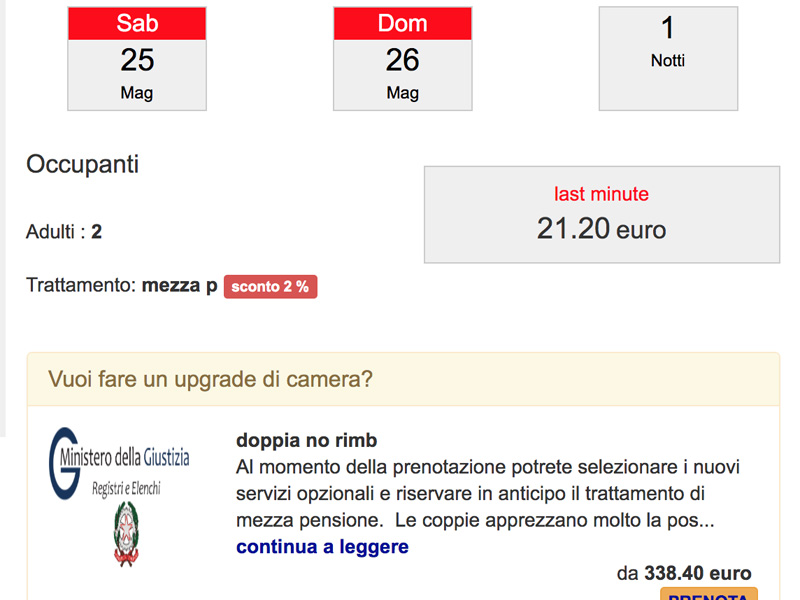Viewport: 800px width, 600px height.
Task: Click the room upgrade description text
Action: click(x=488, y=493)
